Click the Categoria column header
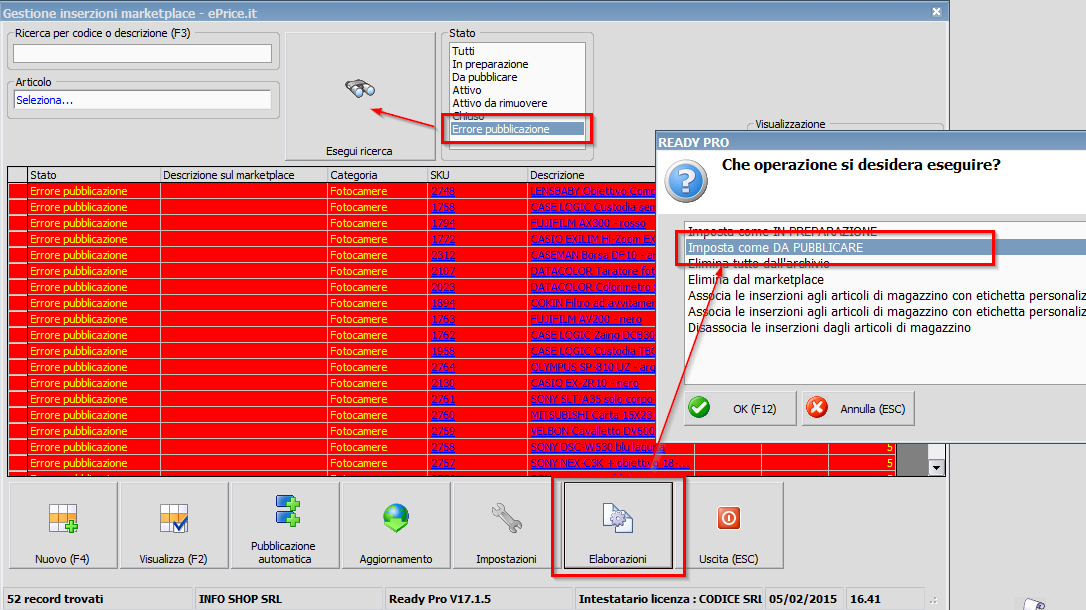 377,175
